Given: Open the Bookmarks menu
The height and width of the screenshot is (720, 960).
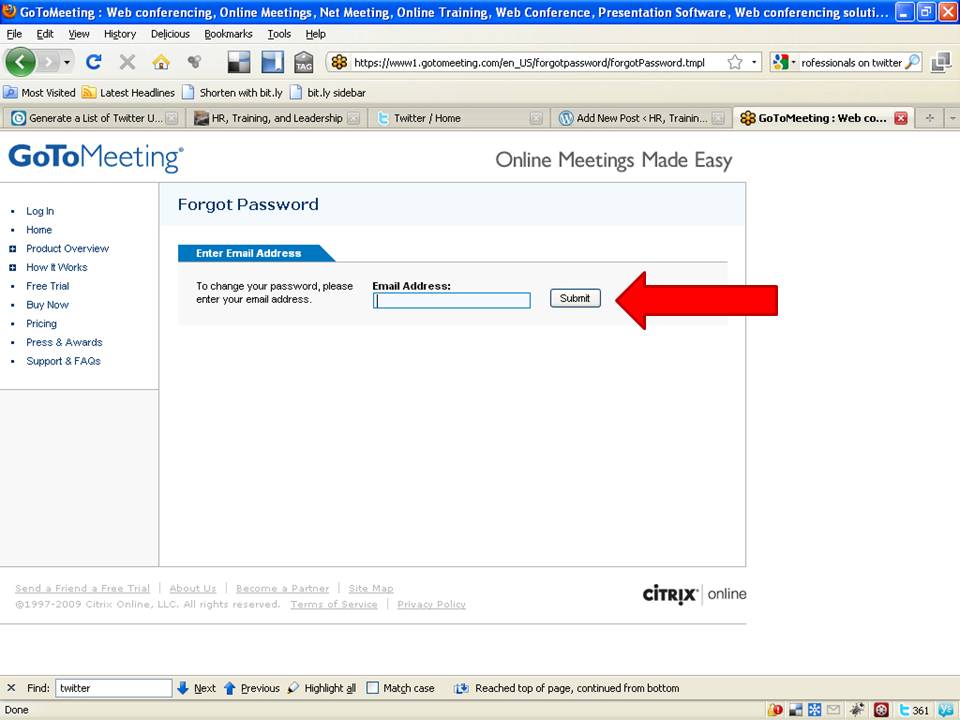Looking at the screenshot, I should tap(228, 34).
